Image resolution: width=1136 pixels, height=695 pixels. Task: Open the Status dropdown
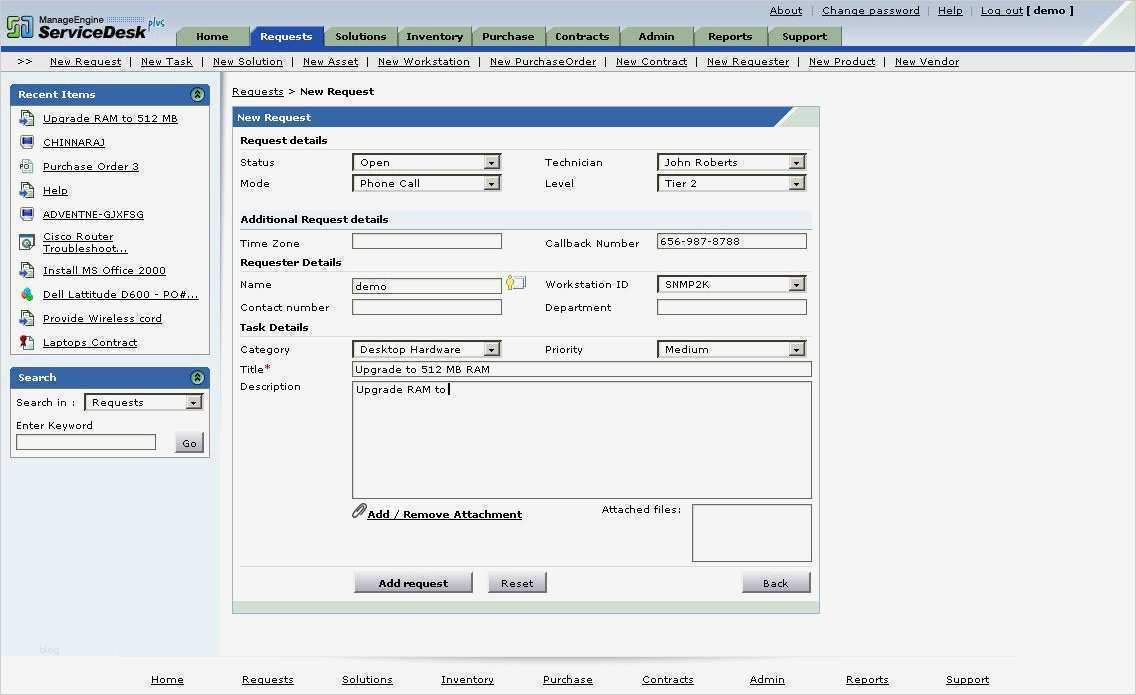[x=427, y=162]
